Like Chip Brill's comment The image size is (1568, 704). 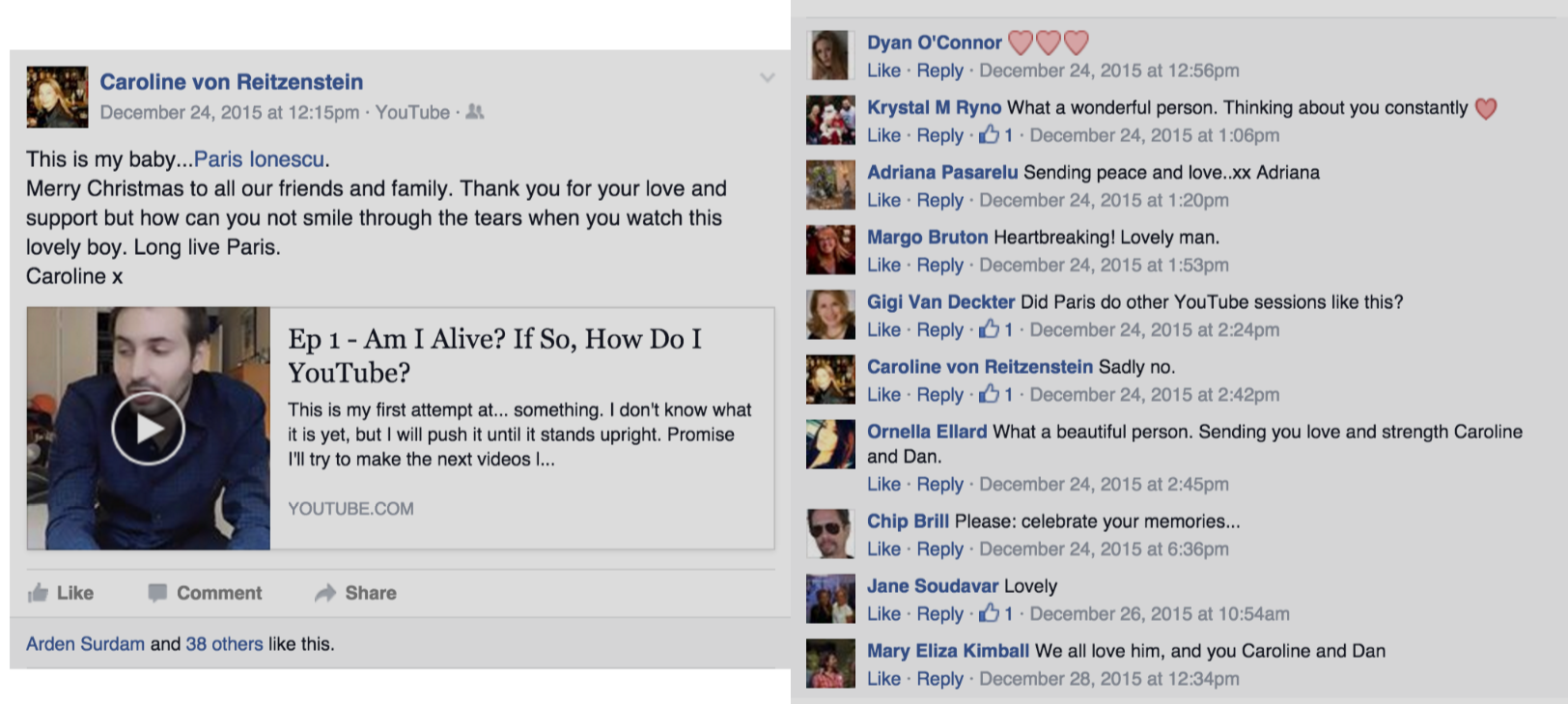883,549
